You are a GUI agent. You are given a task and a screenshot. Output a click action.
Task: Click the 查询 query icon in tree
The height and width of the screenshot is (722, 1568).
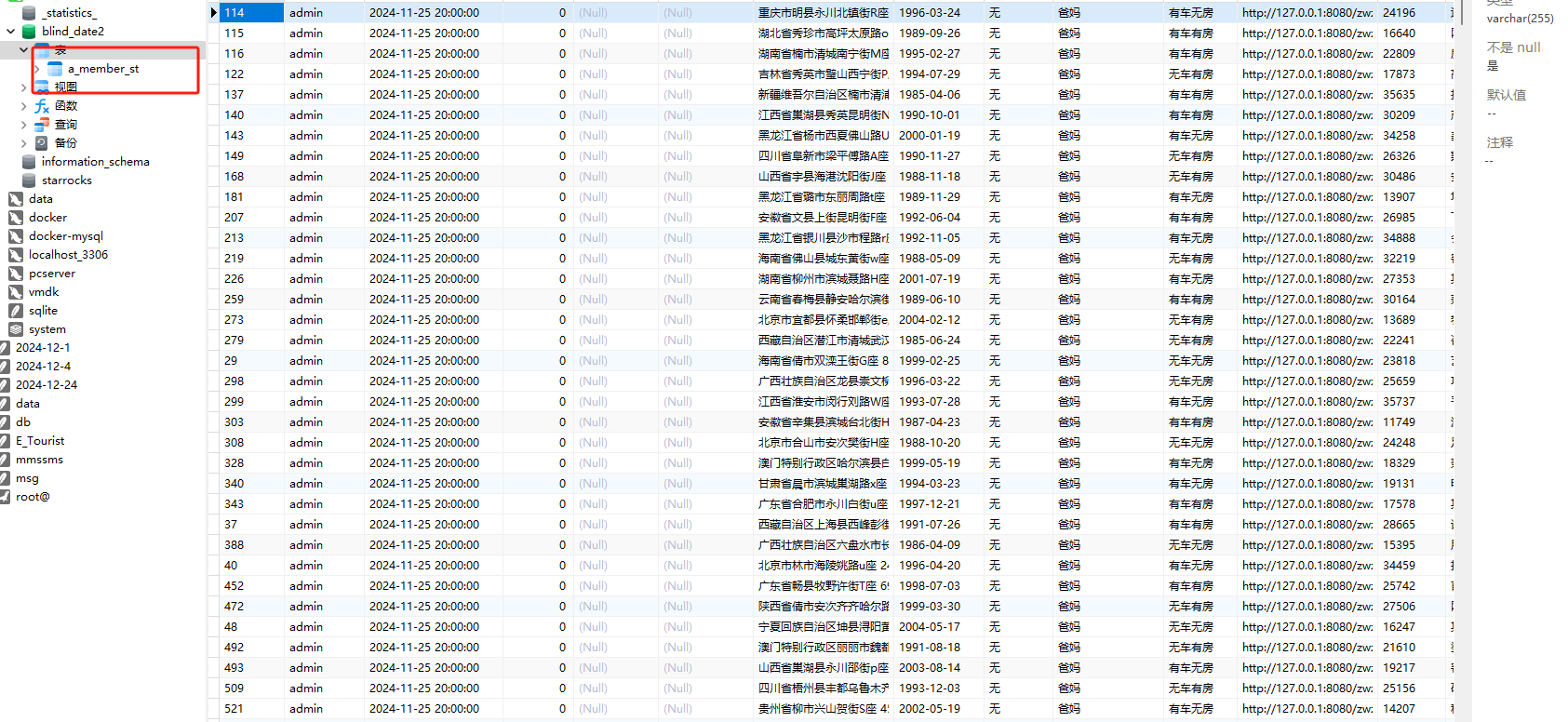[x=42, y=125]
